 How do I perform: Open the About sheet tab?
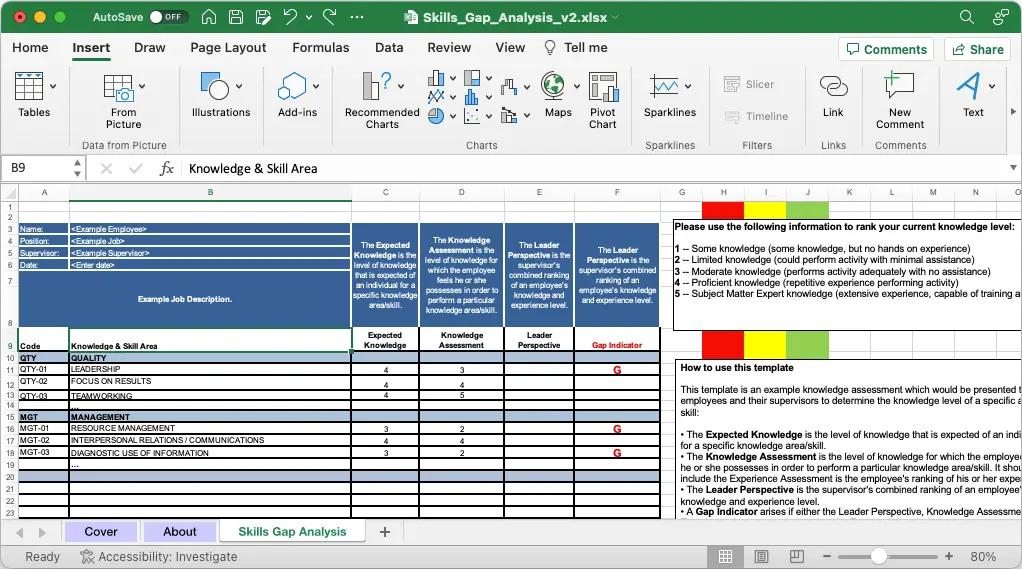(x=179, y=532)
